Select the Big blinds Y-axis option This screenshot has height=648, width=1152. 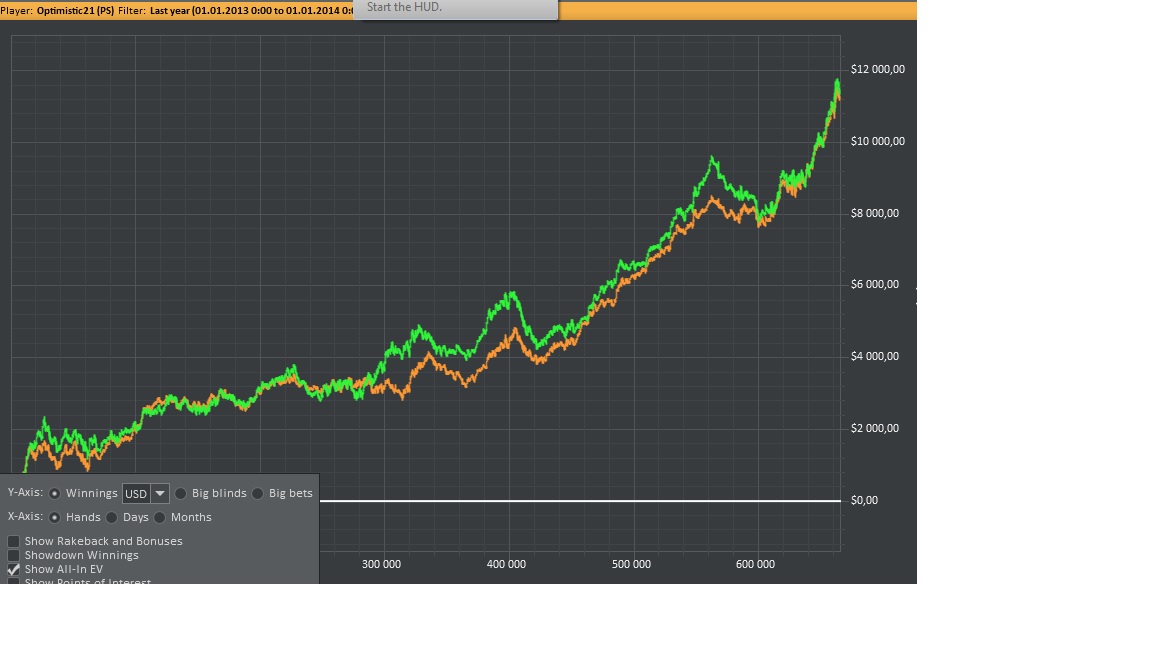tap(181, 494)
